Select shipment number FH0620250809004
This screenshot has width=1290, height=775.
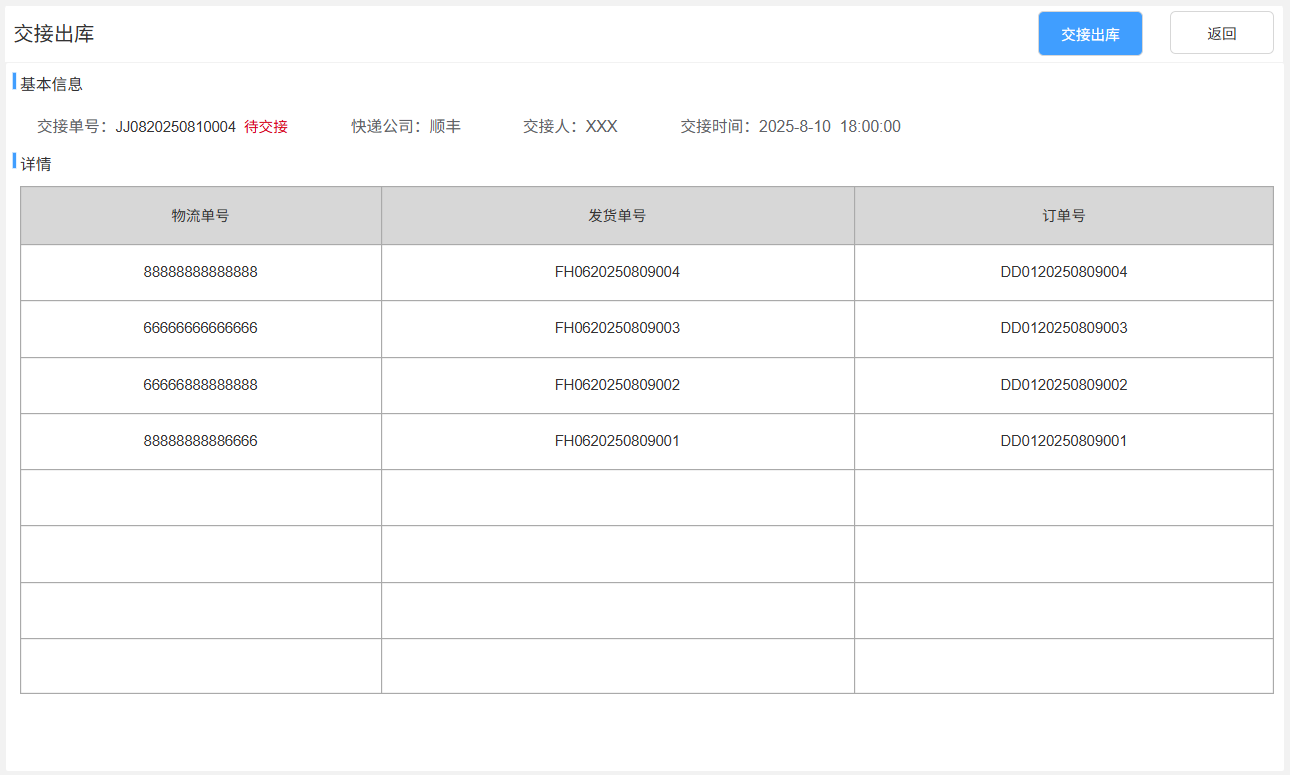617,272
